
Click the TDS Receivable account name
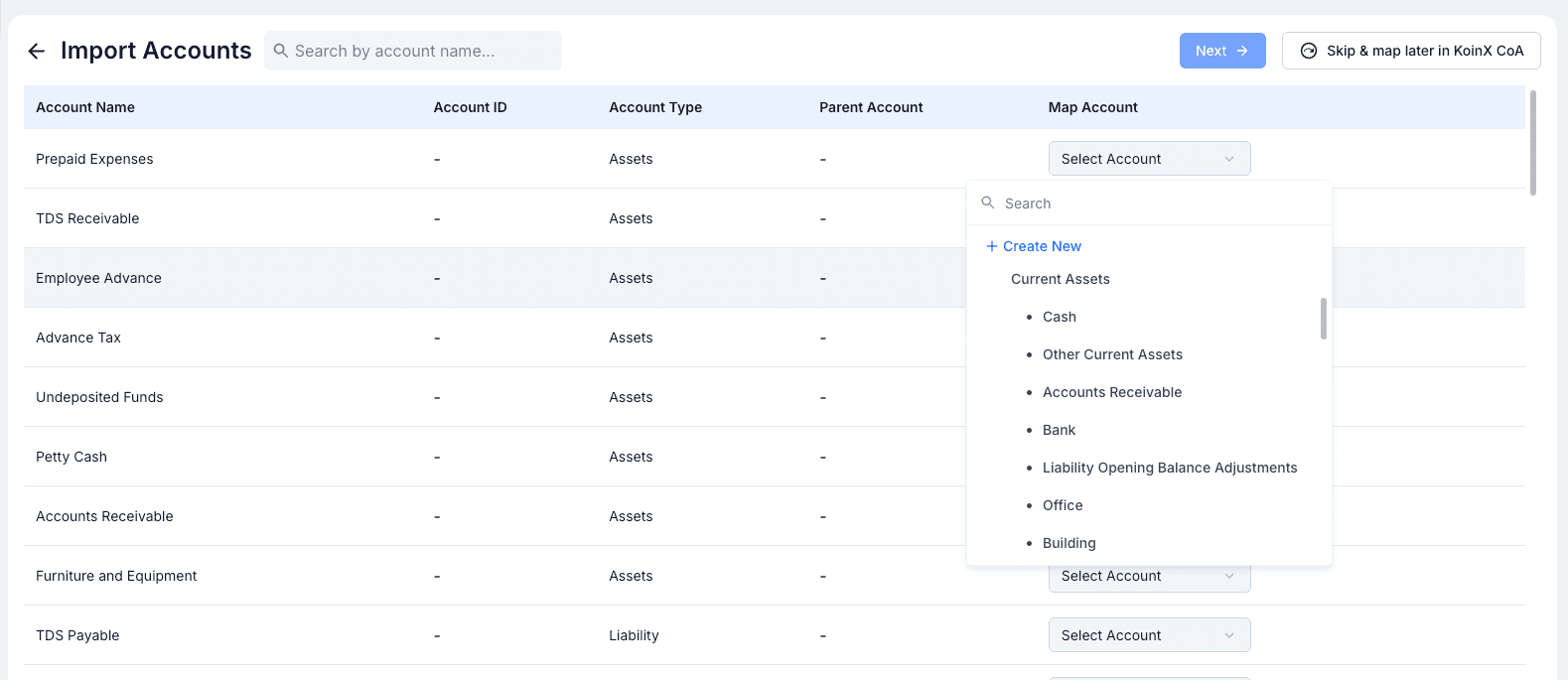pyautogui.click(x=87, y=218)
